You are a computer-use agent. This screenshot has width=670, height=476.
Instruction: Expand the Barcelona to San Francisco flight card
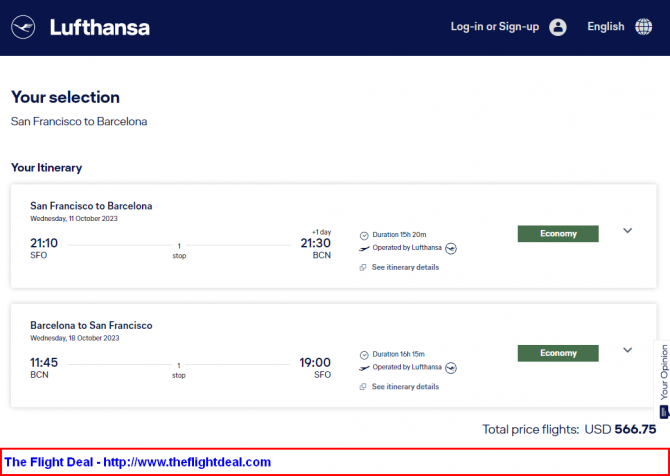tap(627, 350)
